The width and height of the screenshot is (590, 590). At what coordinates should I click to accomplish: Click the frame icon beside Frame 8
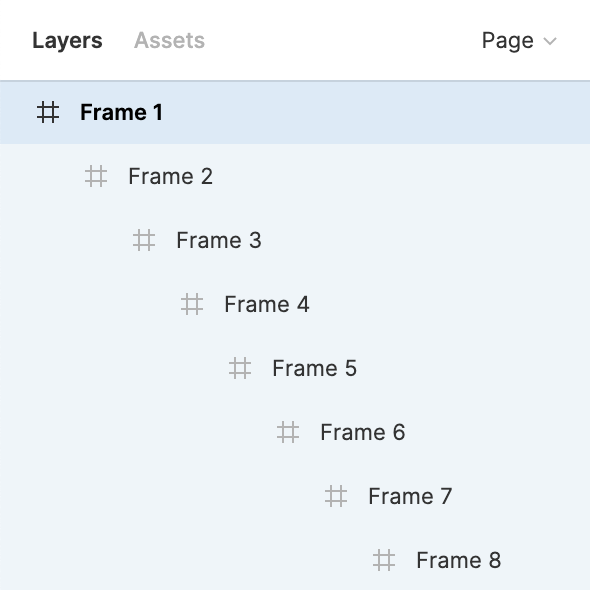coord(384,560)
